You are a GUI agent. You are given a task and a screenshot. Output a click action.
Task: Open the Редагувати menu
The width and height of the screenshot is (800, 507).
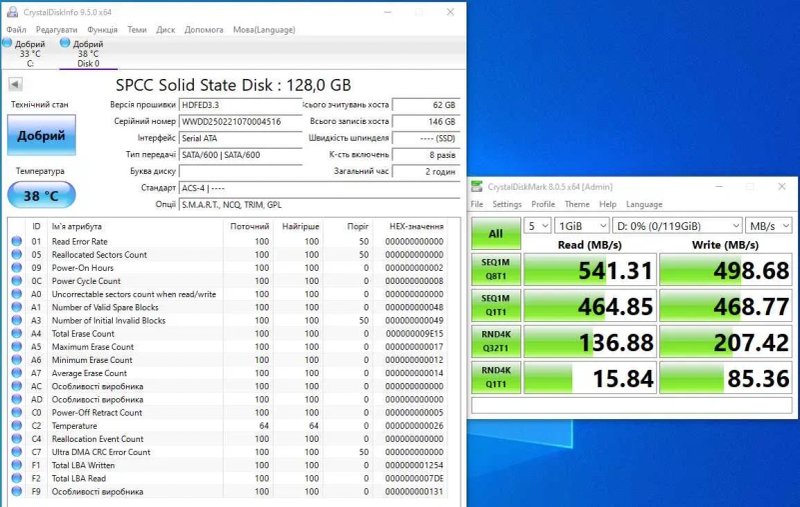[x=57, y=30]
